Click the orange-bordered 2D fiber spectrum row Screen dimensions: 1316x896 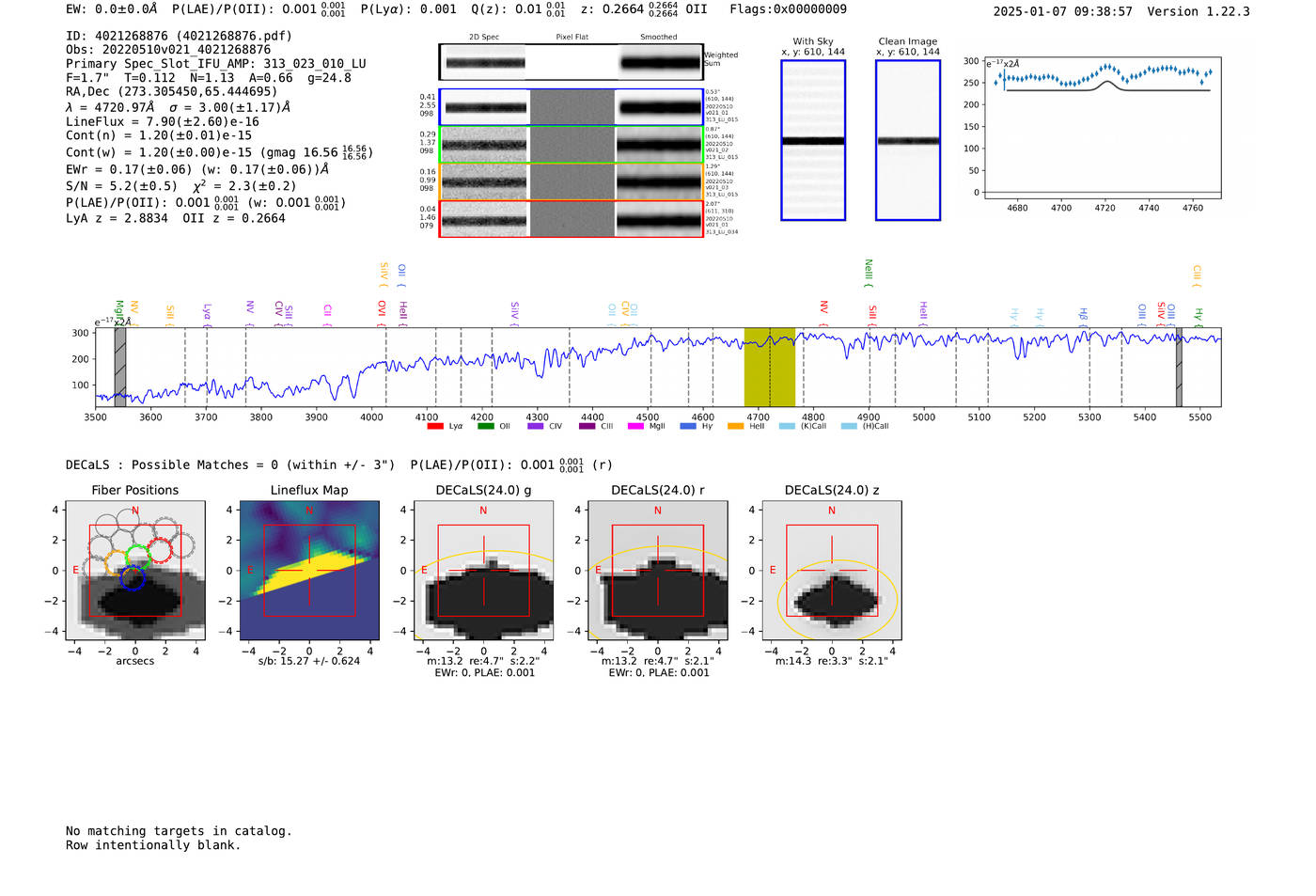click(x=572, y=181)
